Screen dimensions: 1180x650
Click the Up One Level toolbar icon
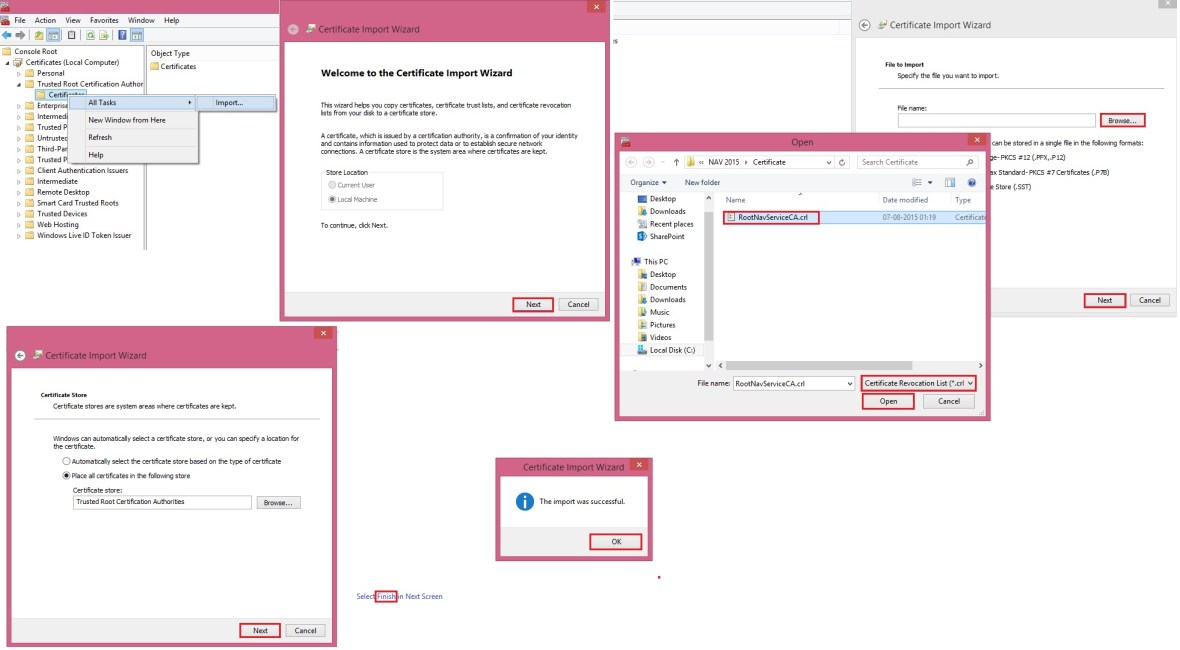tap(39, 35)
